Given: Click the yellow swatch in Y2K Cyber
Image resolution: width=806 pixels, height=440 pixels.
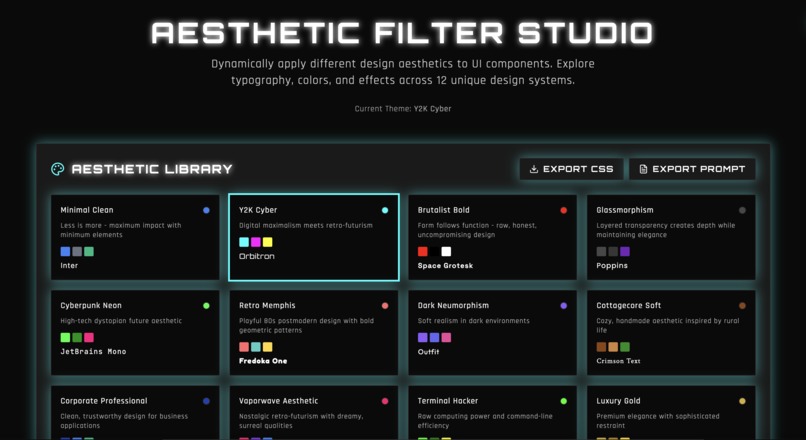Looking at the screenshot, I should [268, 242].
